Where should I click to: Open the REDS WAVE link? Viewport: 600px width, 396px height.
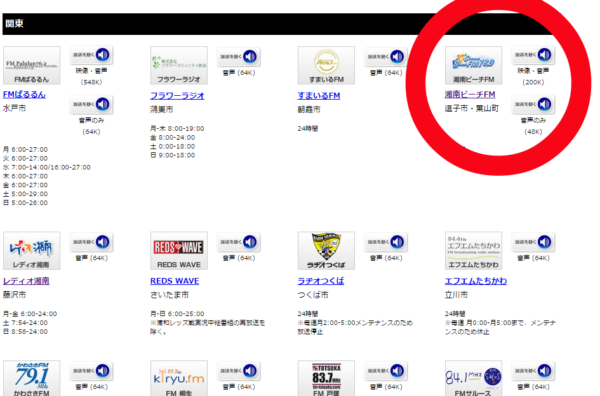[x=174, y=281]
